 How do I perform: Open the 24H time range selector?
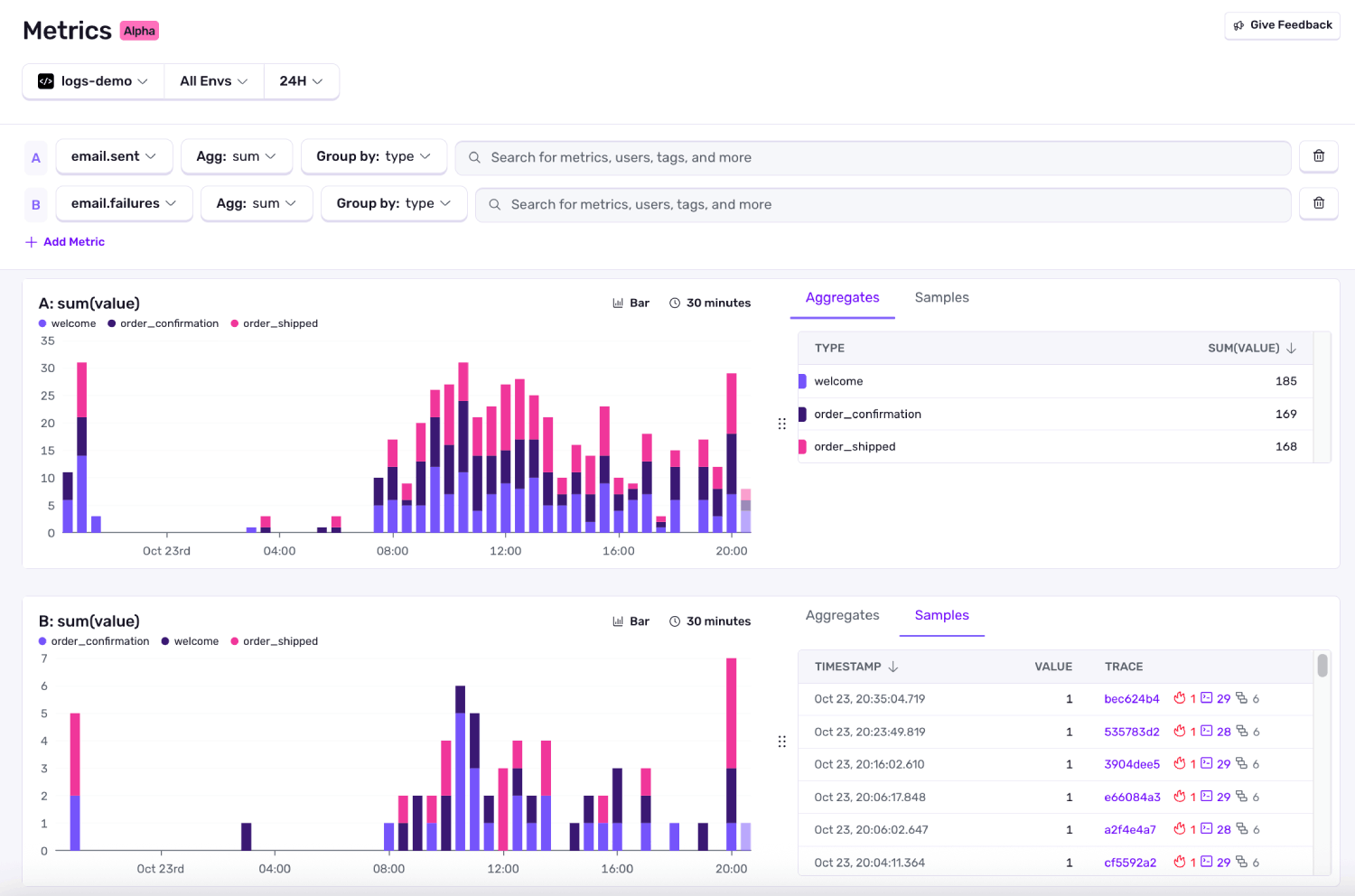pyautogui.click(x=301, y=80)
